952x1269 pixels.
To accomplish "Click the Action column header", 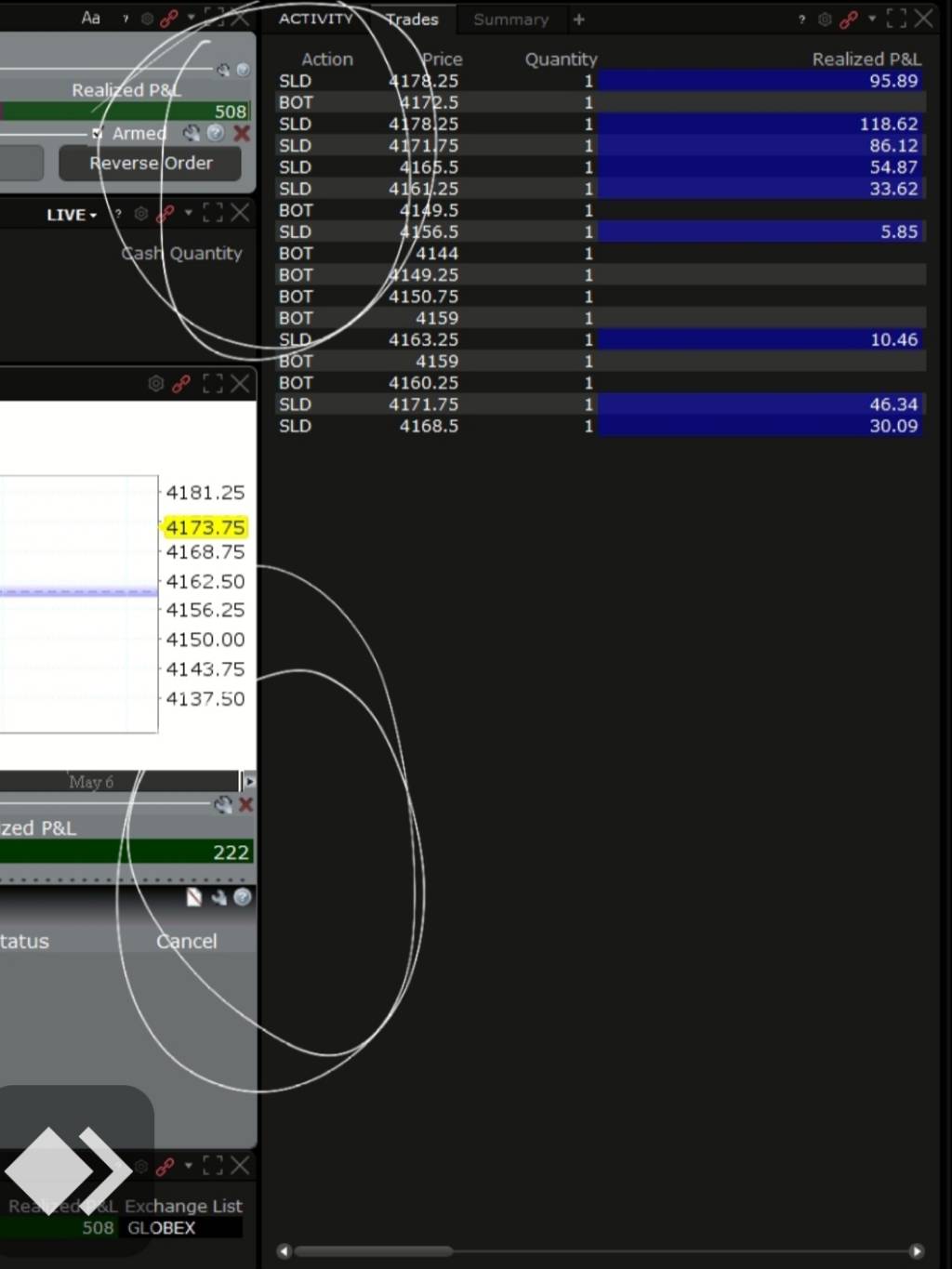I will coord(327,59).
